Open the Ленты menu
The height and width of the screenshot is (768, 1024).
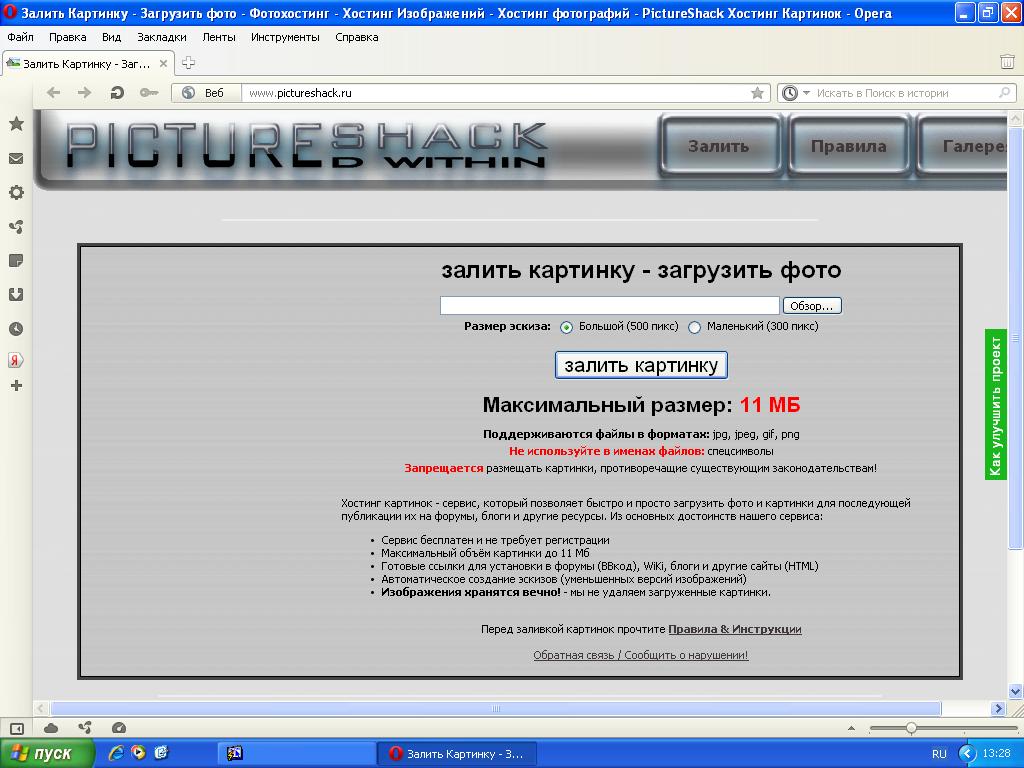tap(219, 37)
